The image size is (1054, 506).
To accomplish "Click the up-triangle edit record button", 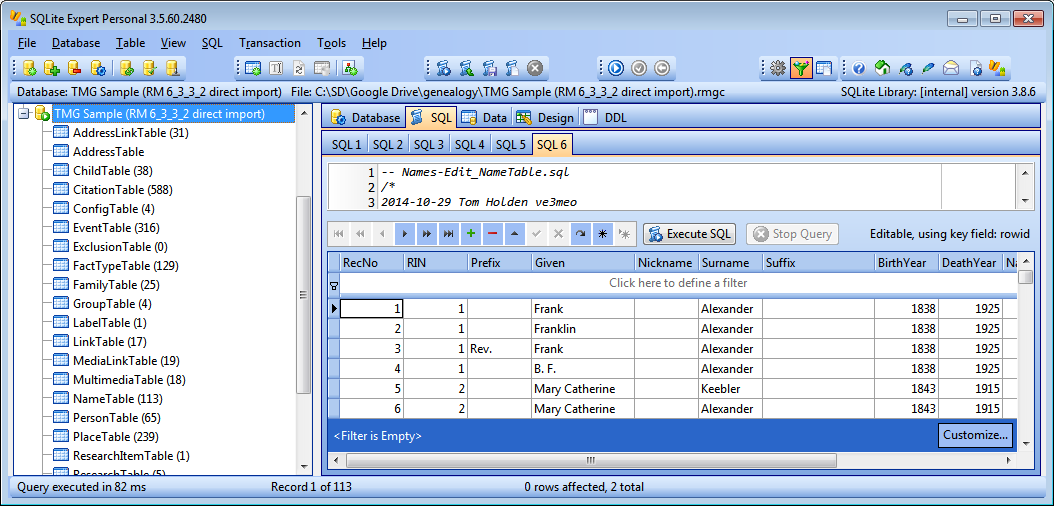I will [x=514, y=234].
